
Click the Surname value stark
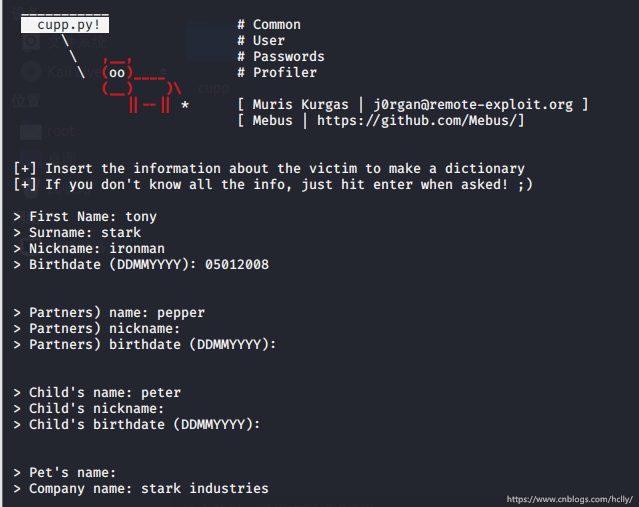120,232
